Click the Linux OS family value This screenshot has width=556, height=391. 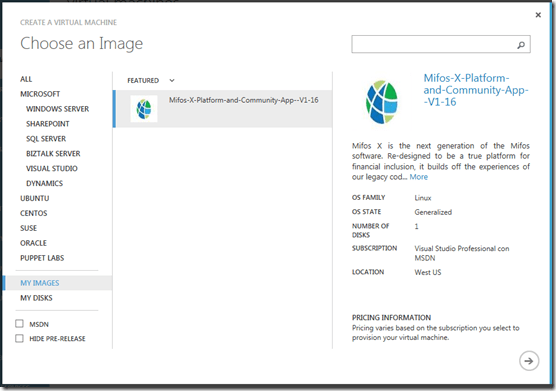pos(423,198)
